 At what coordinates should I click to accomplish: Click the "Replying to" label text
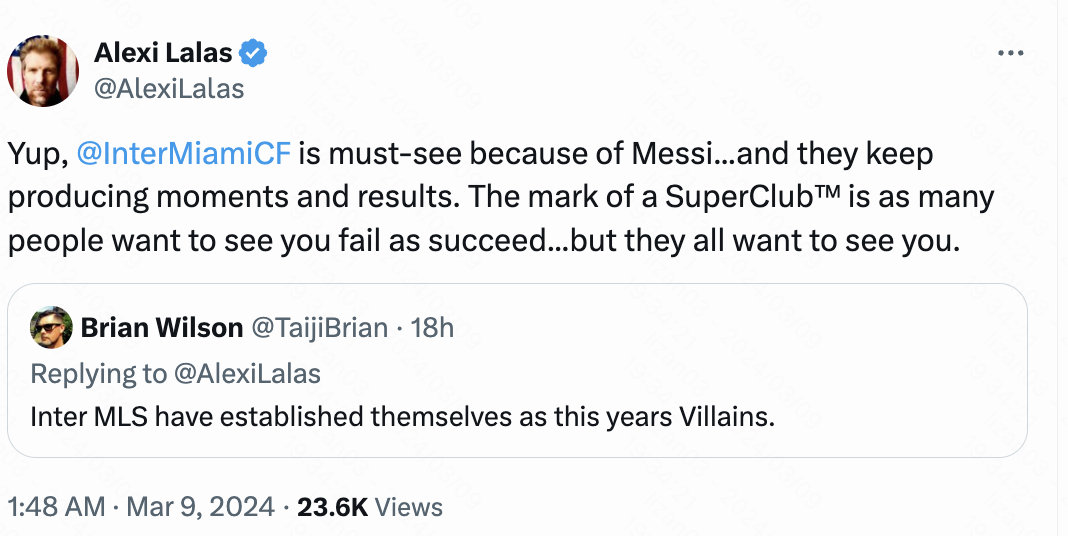98,373
